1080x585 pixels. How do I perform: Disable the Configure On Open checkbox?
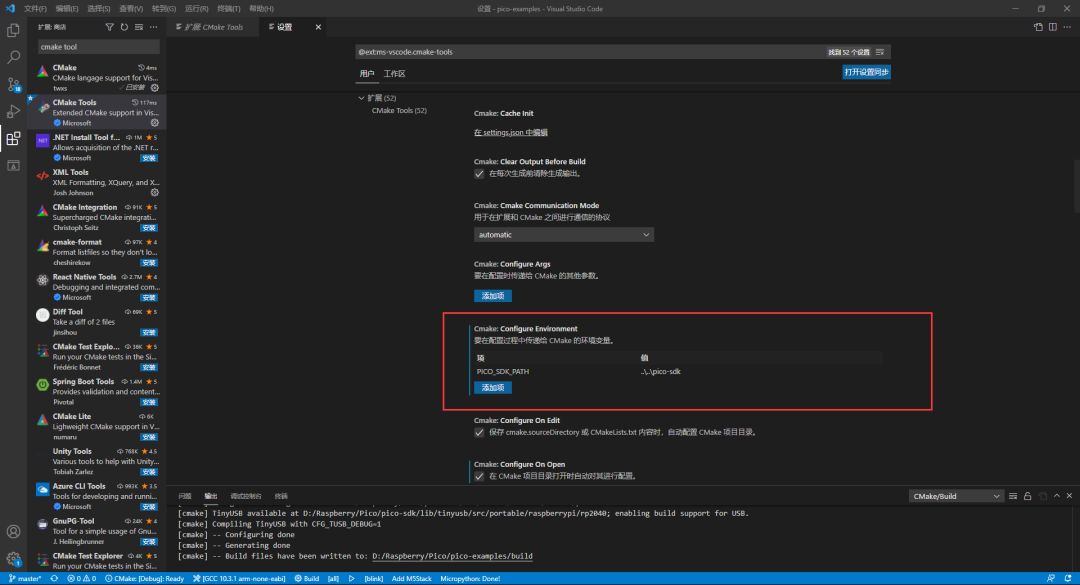pos(479,476)
